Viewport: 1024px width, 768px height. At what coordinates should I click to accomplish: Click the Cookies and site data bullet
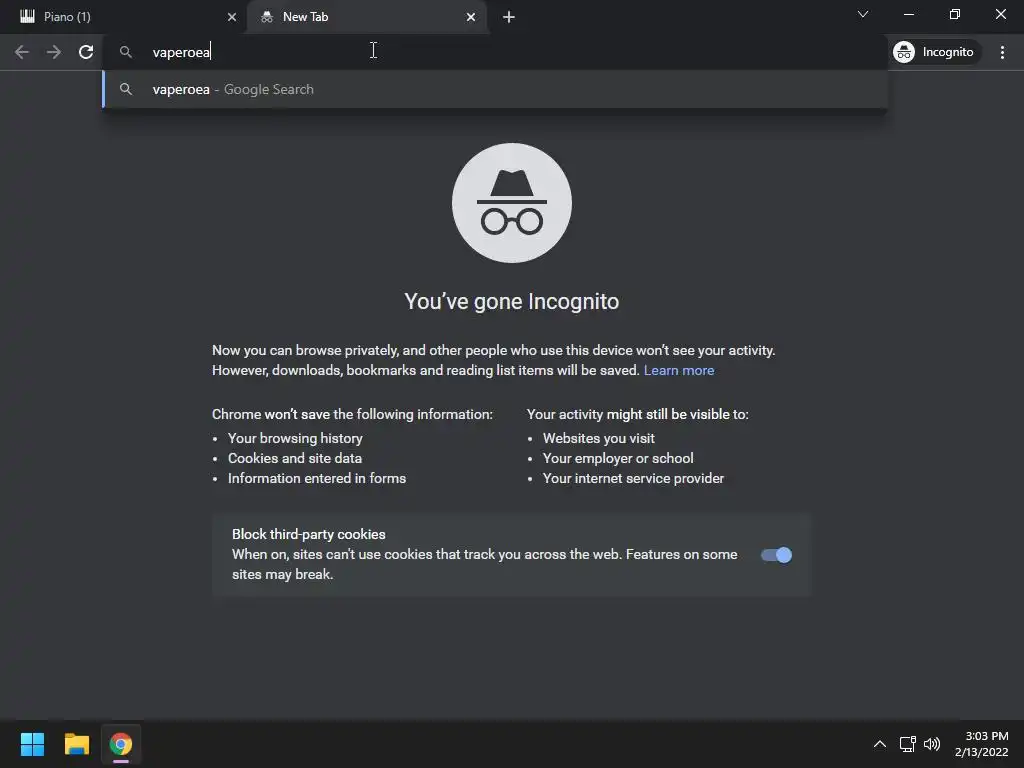[295, 458]
